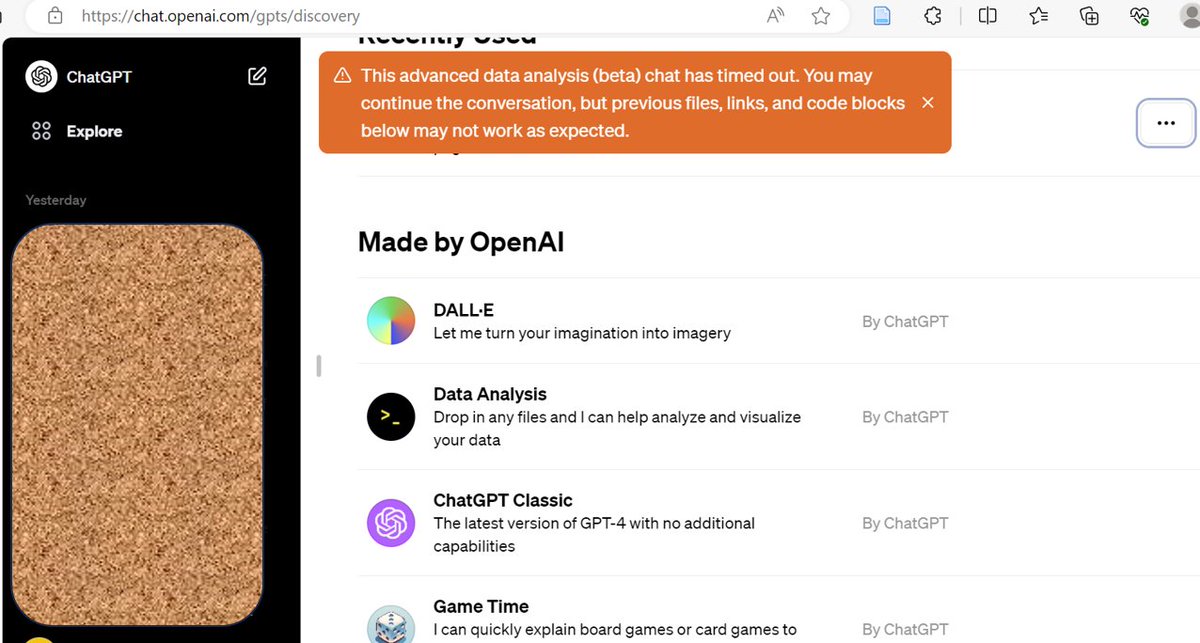Open browser collections icon
The width and height of the screenshot is (1200, 643).
coord(1089,16)
